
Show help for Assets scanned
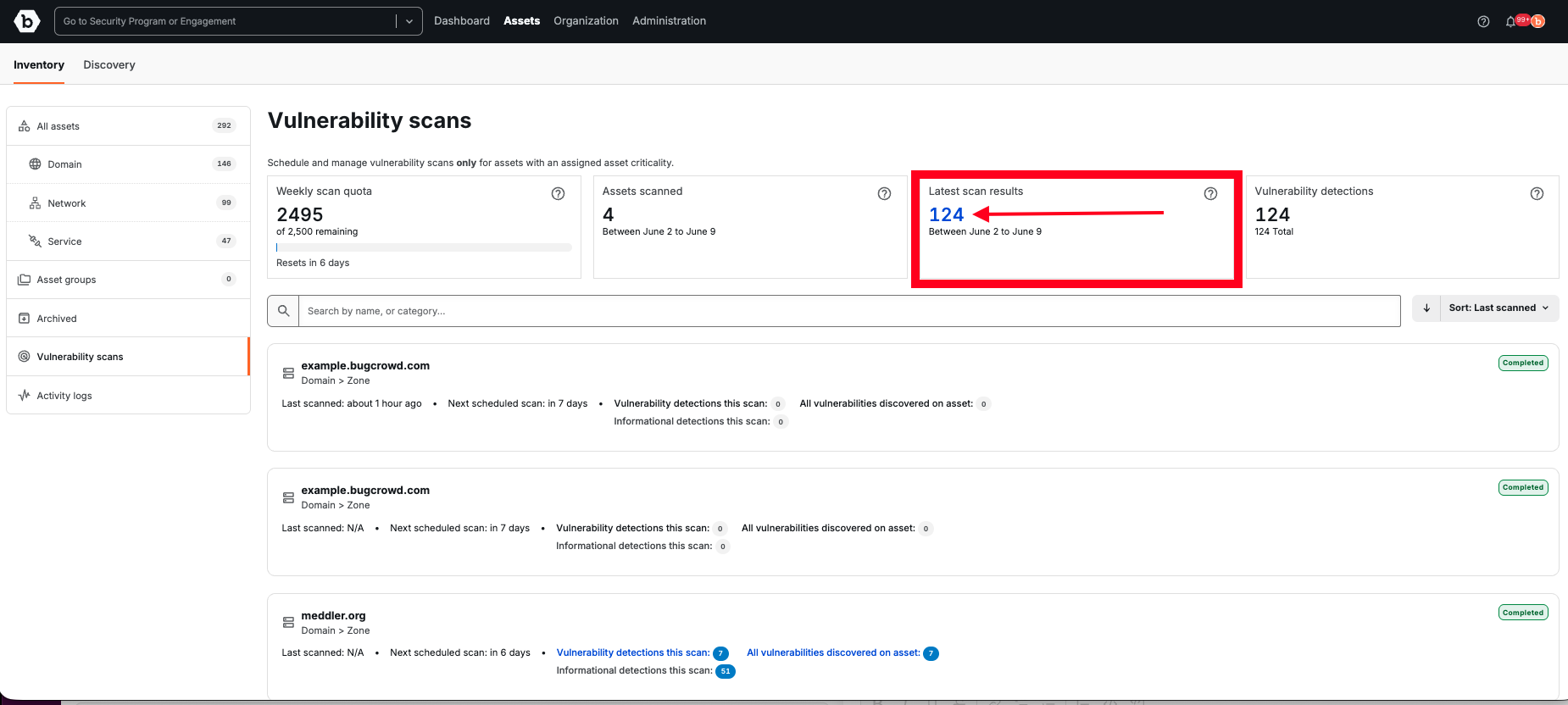pyautogui.click(x=884, y=193)
